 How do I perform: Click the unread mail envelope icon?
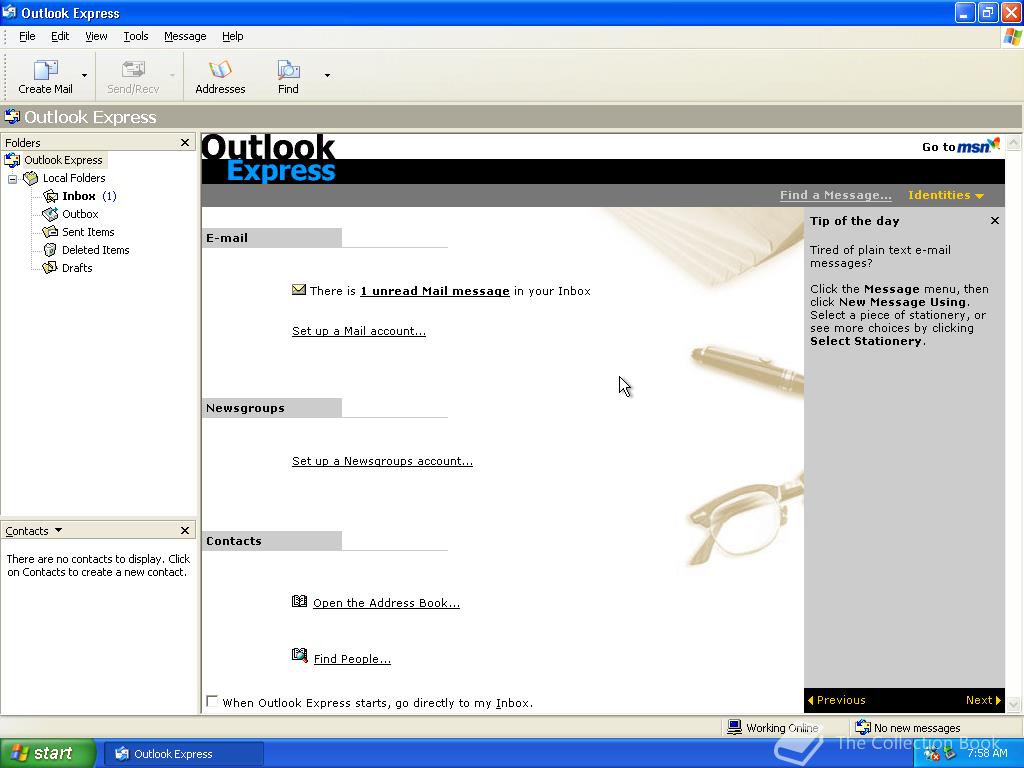pos(298,289)
